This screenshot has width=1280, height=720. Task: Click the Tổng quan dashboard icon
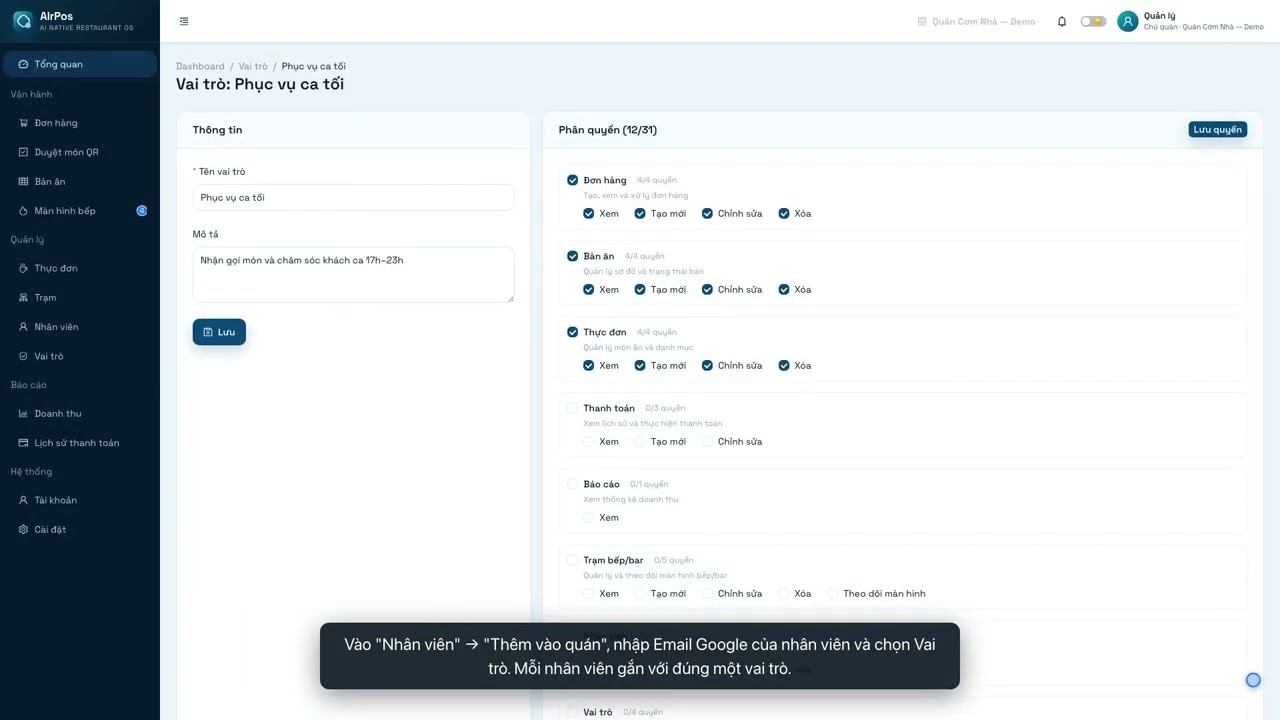point(24,64)
